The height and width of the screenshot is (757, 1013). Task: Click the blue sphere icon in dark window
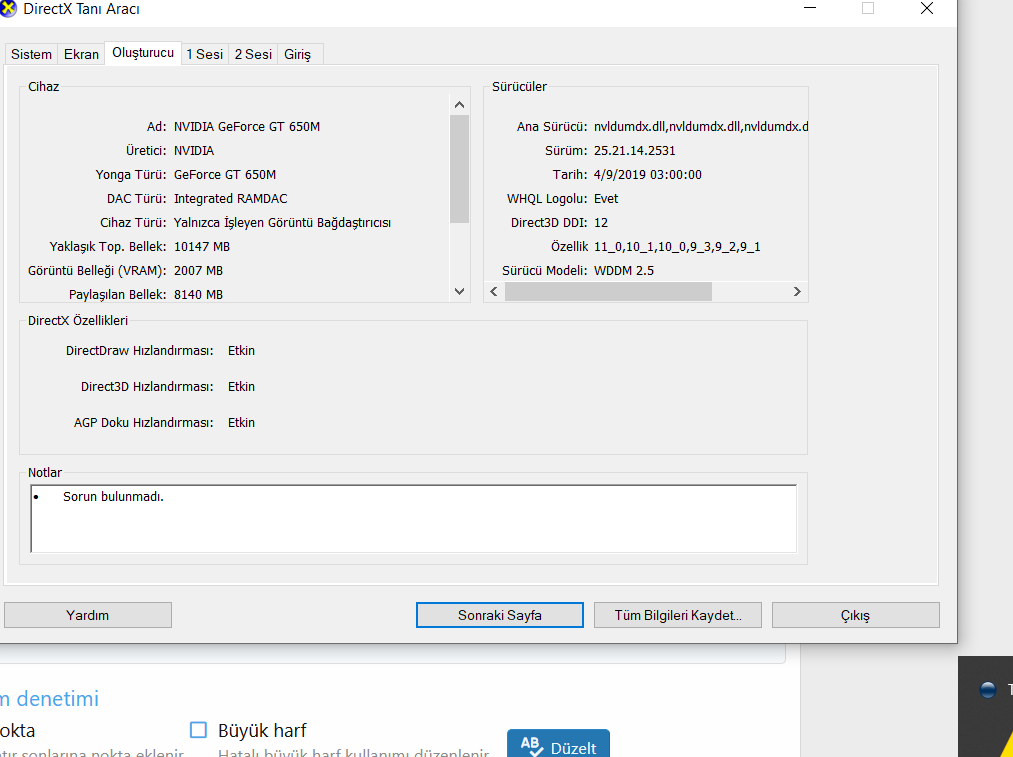click(988, 690)
